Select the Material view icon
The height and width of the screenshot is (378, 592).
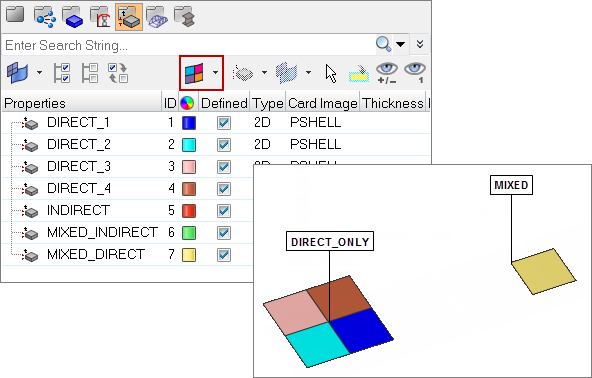(x=72, y=17)
